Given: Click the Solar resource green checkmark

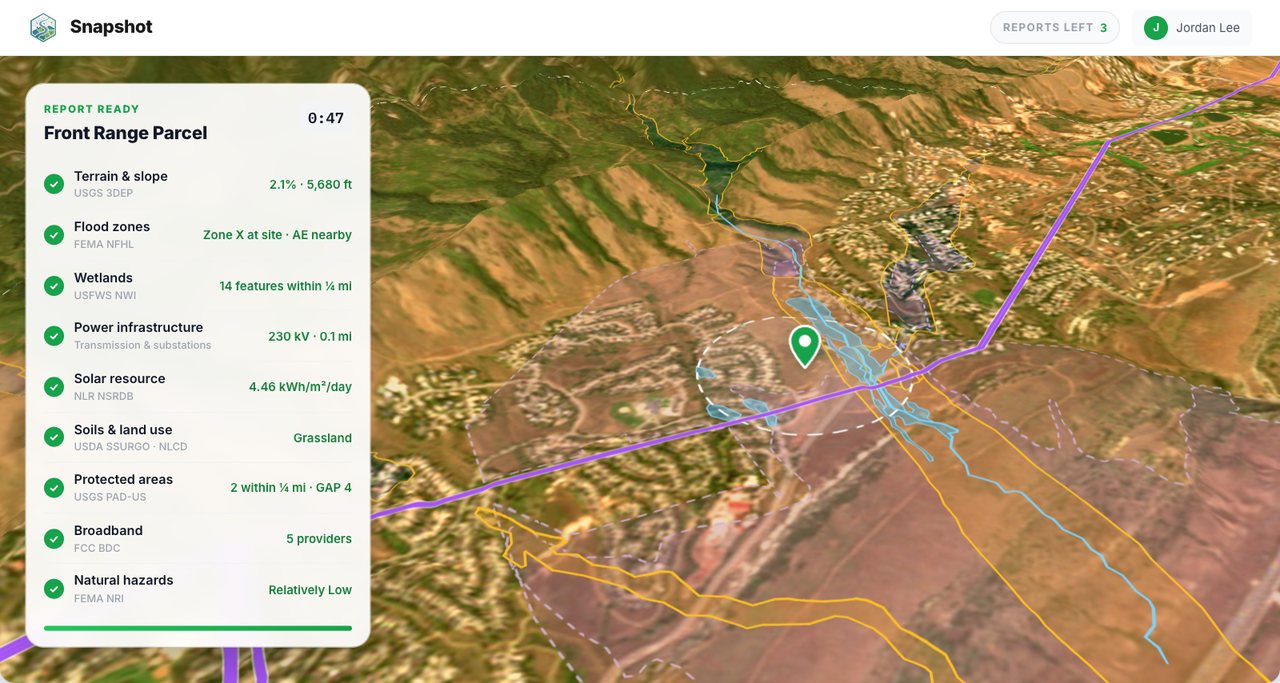Looking at the screenshot, I should click(54, 387).
